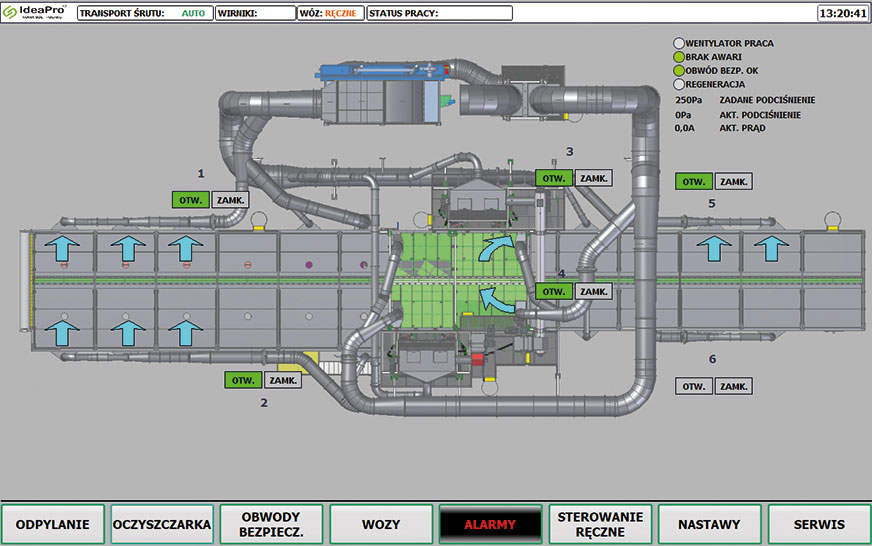Viewport: 872px width, 546px height.
Task: Click the red component in lower machine
Action: pos(476,358)
